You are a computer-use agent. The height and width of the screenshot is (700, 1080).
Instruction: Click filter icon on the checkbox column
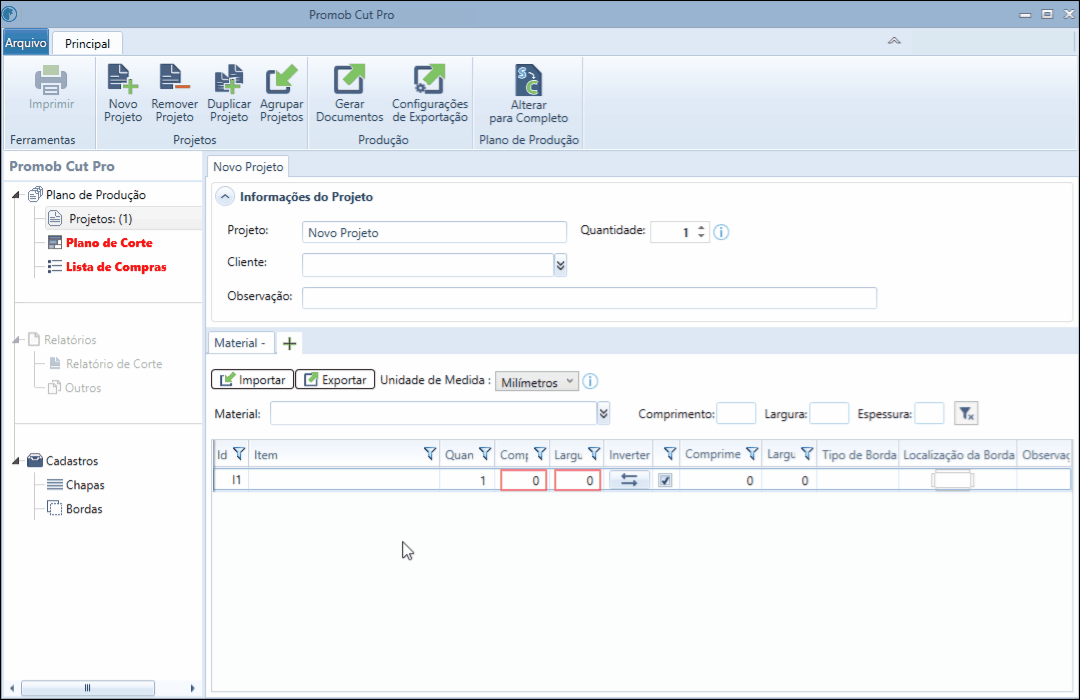(x=669, y=453)
